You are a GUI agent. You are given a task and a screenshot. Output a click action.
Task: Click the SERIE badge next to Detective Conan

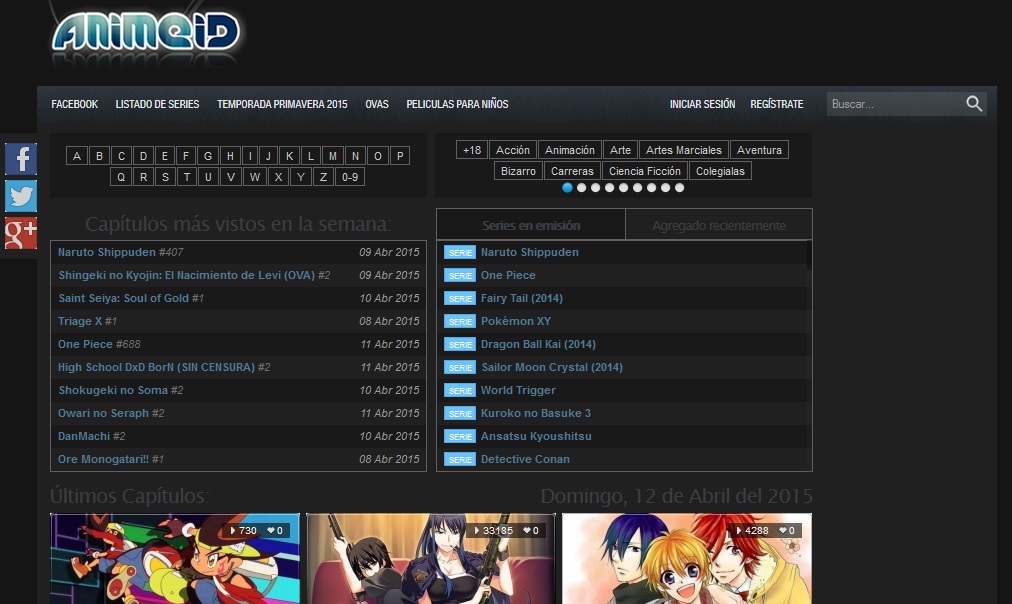point(459,459)
